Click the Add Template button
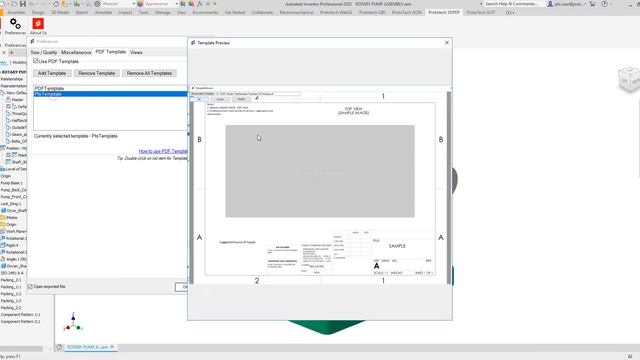Image resolution: width=640 pixels, height=360 pixels. coord(52,73)
